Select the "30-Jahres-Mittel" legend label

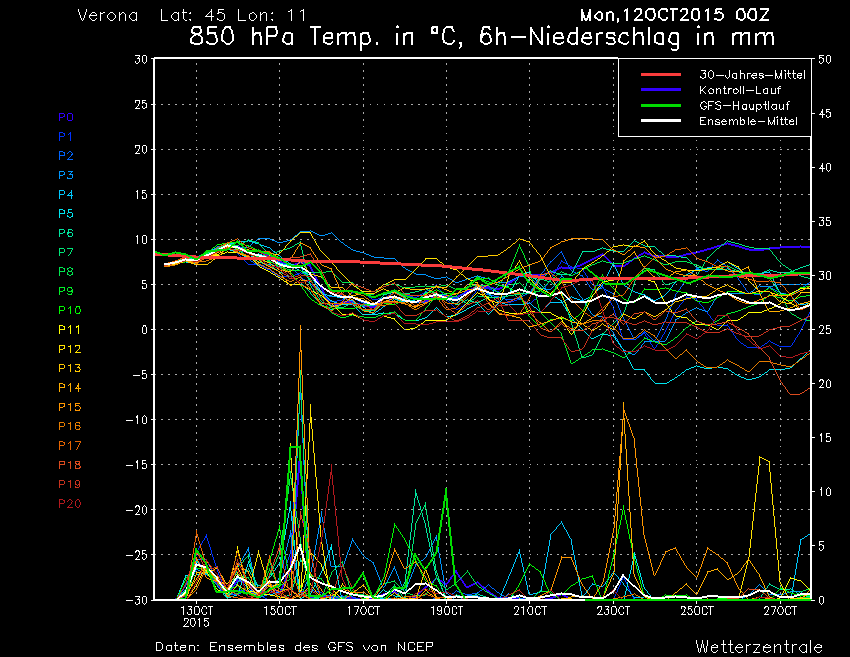click(x=752, y=75)
